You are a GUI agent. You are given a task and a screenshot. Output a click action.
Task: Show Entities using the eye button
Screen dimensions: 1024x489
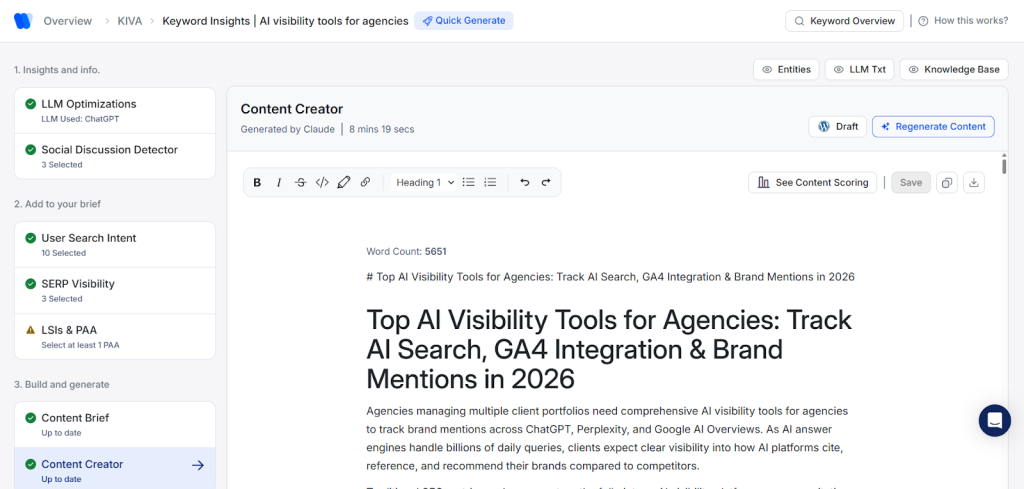[x=786, y=70]
